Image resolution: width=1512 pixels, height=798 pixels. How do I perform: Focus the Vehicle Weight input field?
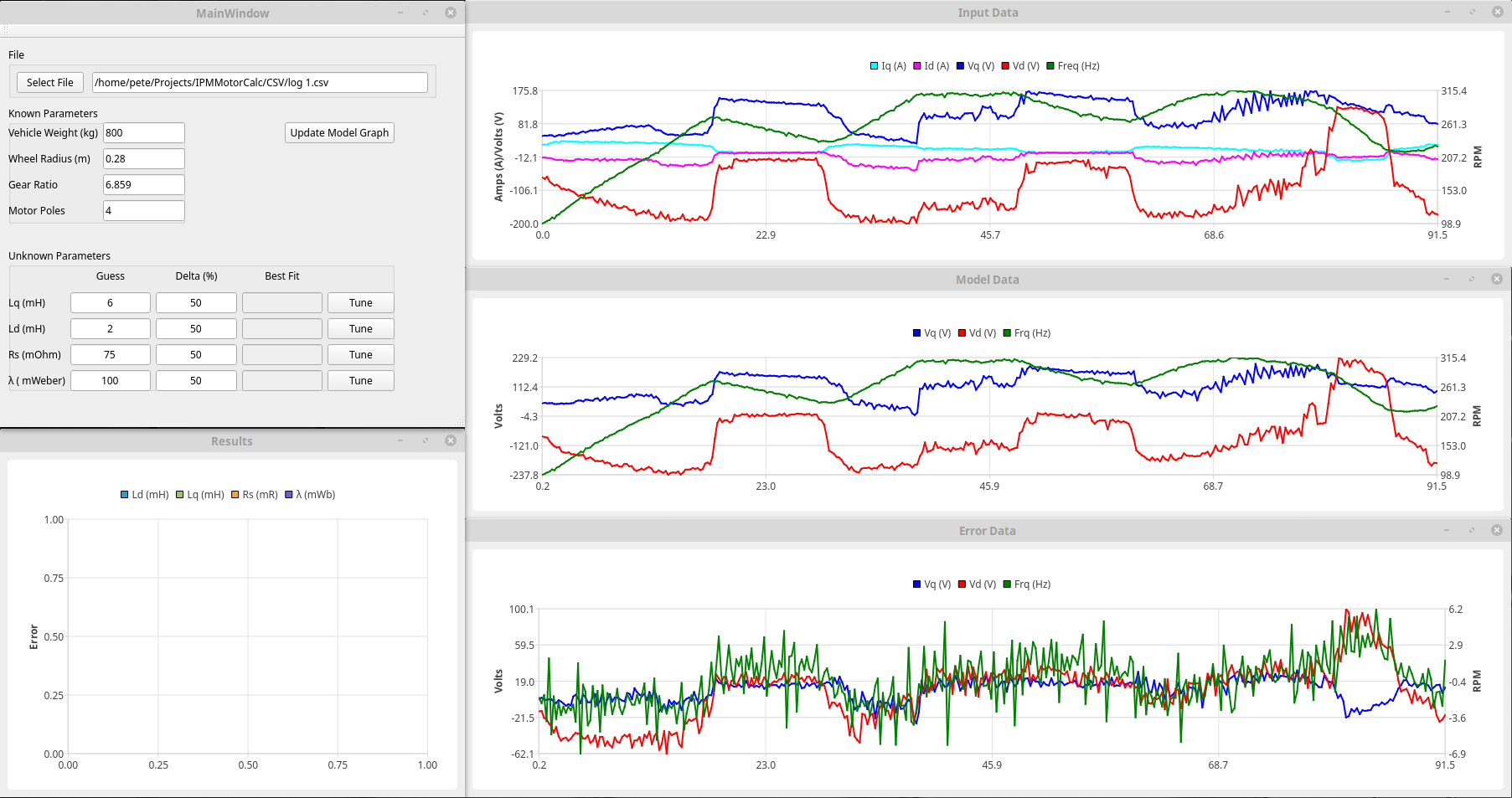click(x=143, y=133)
